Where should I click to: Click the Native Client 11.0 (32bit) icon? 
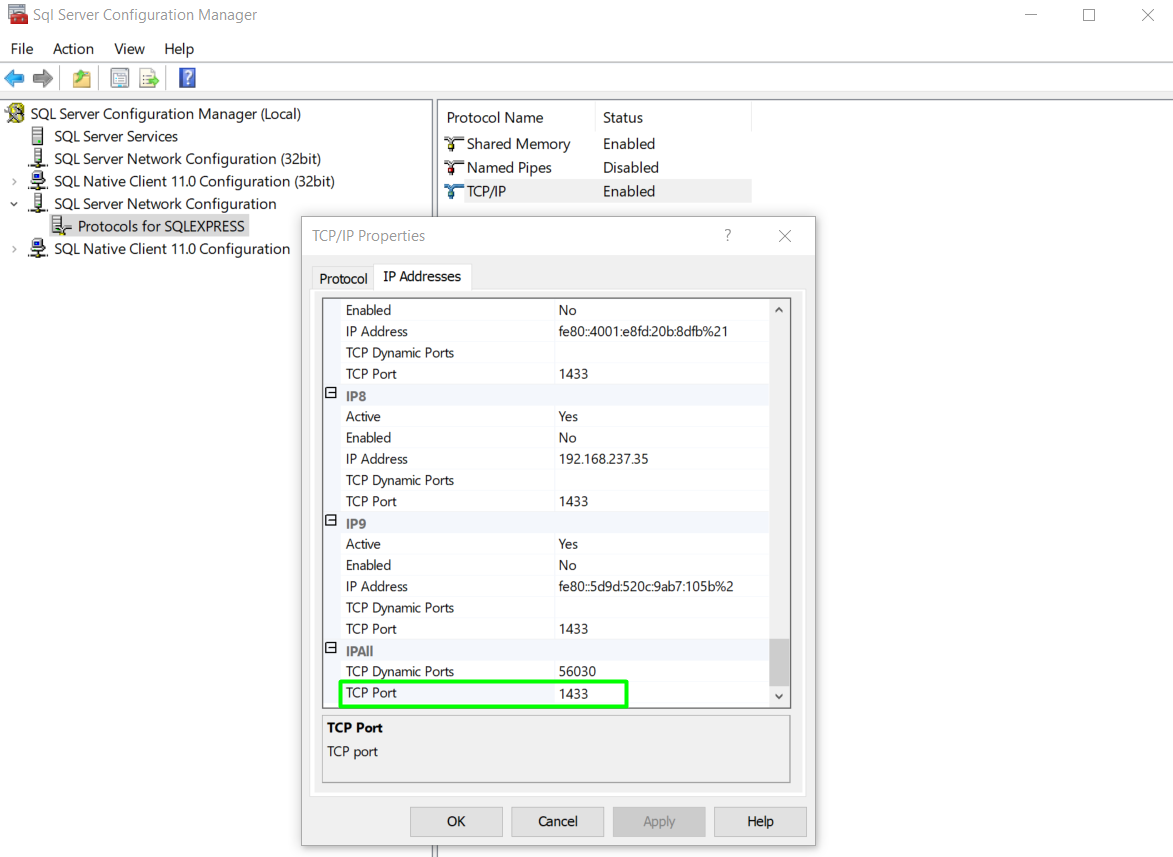(37, 181)
